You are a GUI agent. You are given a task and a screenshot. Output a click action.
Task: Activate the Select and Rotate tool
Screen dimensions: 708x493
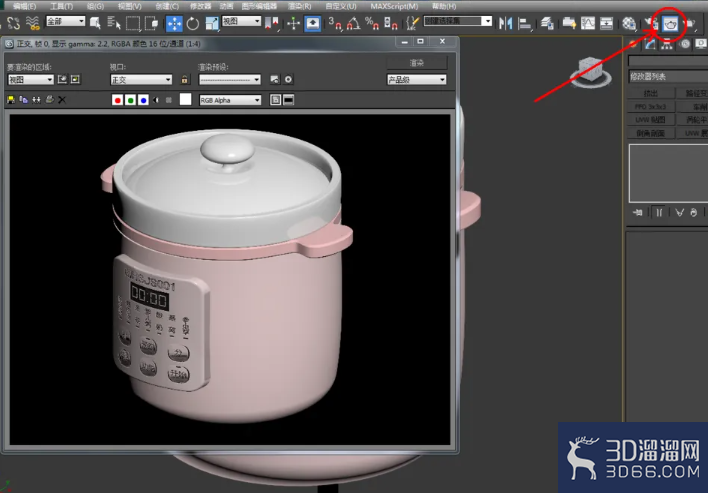tap(193, 23)
